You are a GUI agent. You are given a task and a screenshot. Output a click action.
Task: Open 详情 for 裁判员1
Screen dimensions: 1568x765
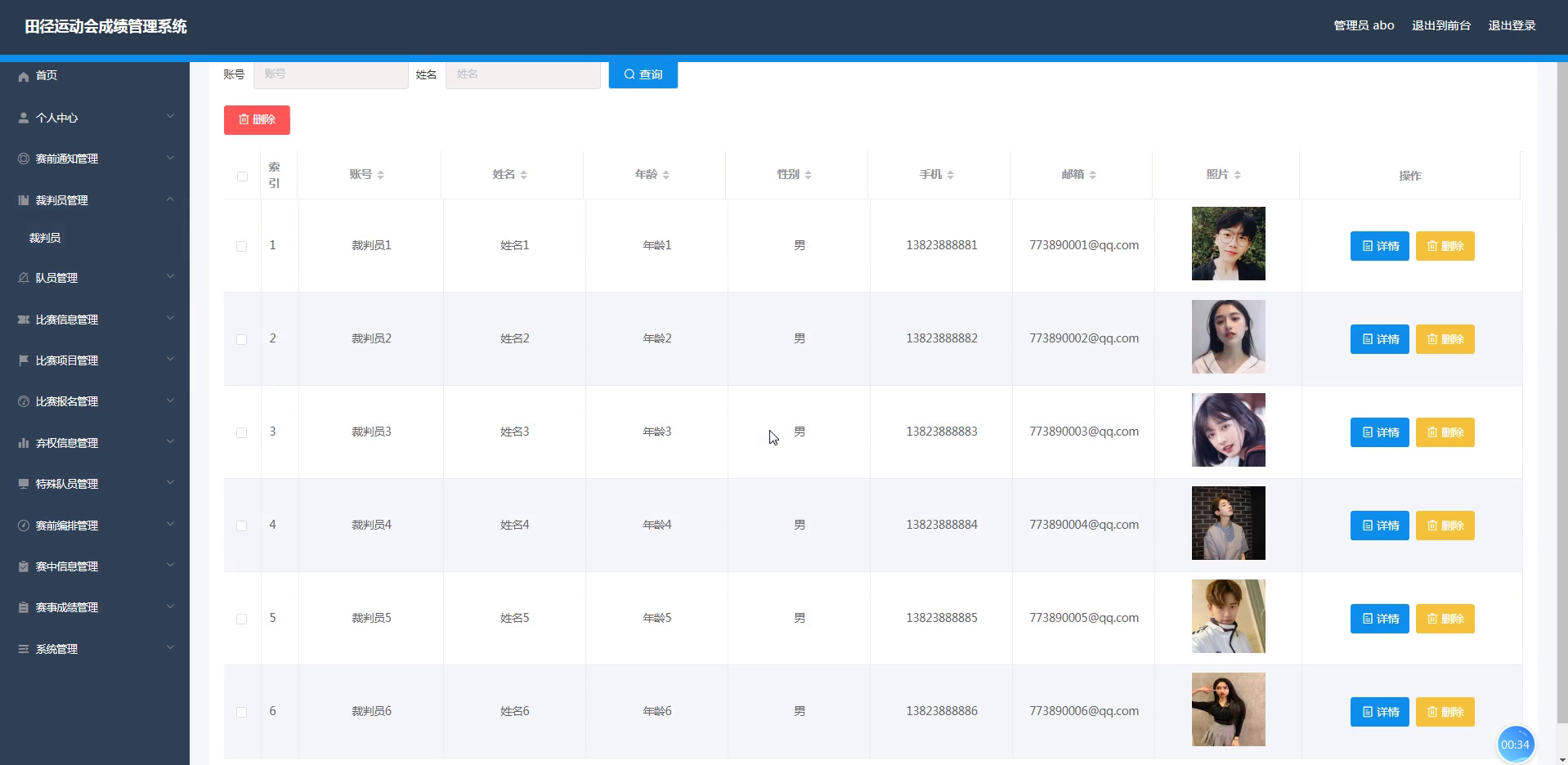[x=1380, y=246]
